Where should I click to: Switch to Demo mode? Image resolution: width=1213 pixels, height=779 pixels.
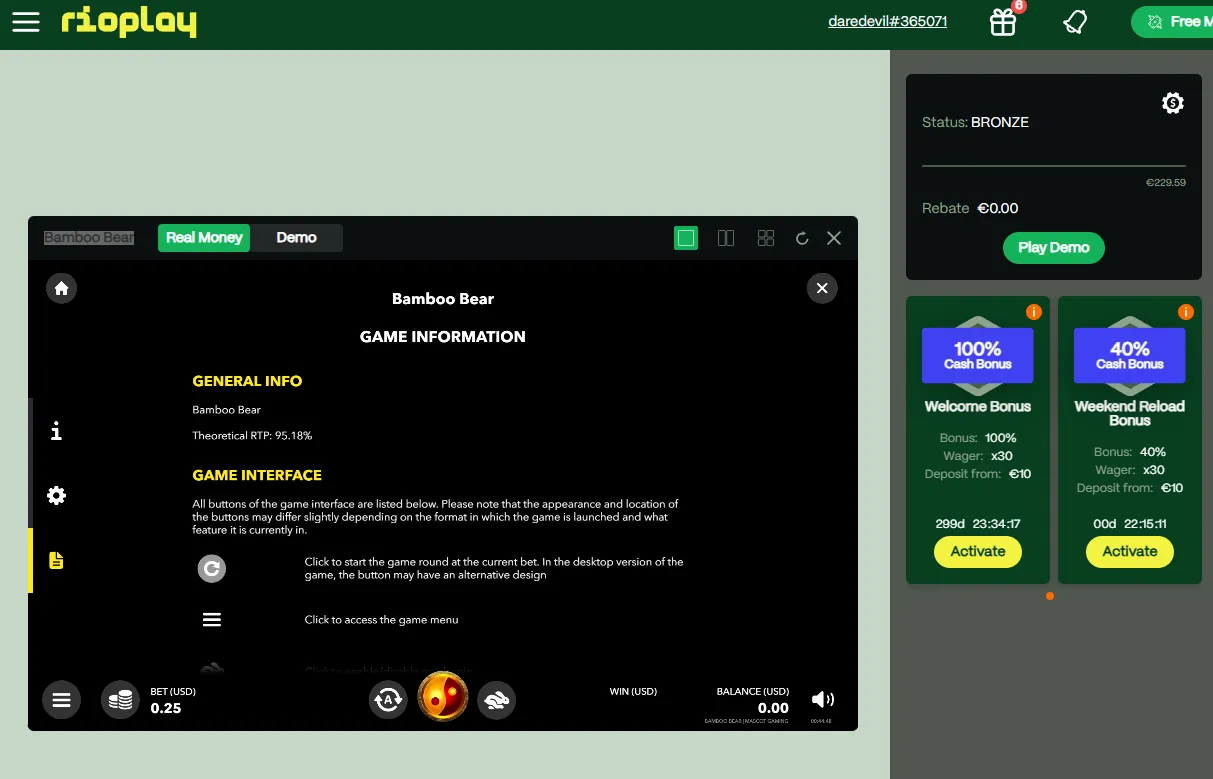coord(296,238)
